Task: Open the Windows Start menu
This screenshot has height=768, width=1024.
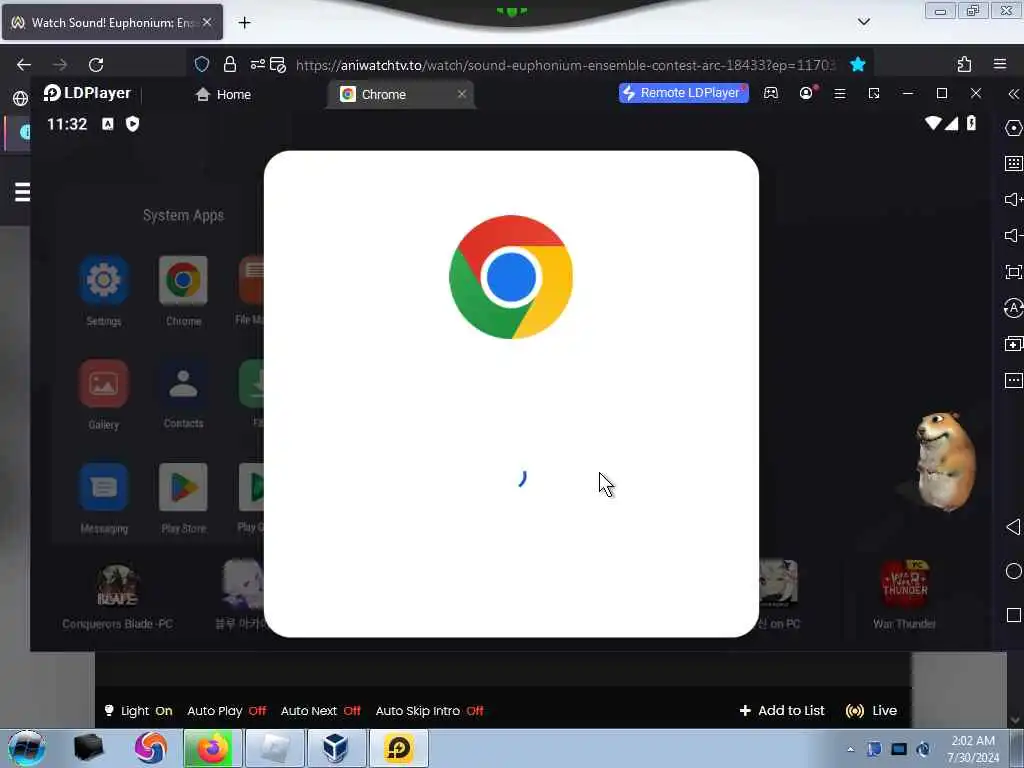Action: [26, 748]
